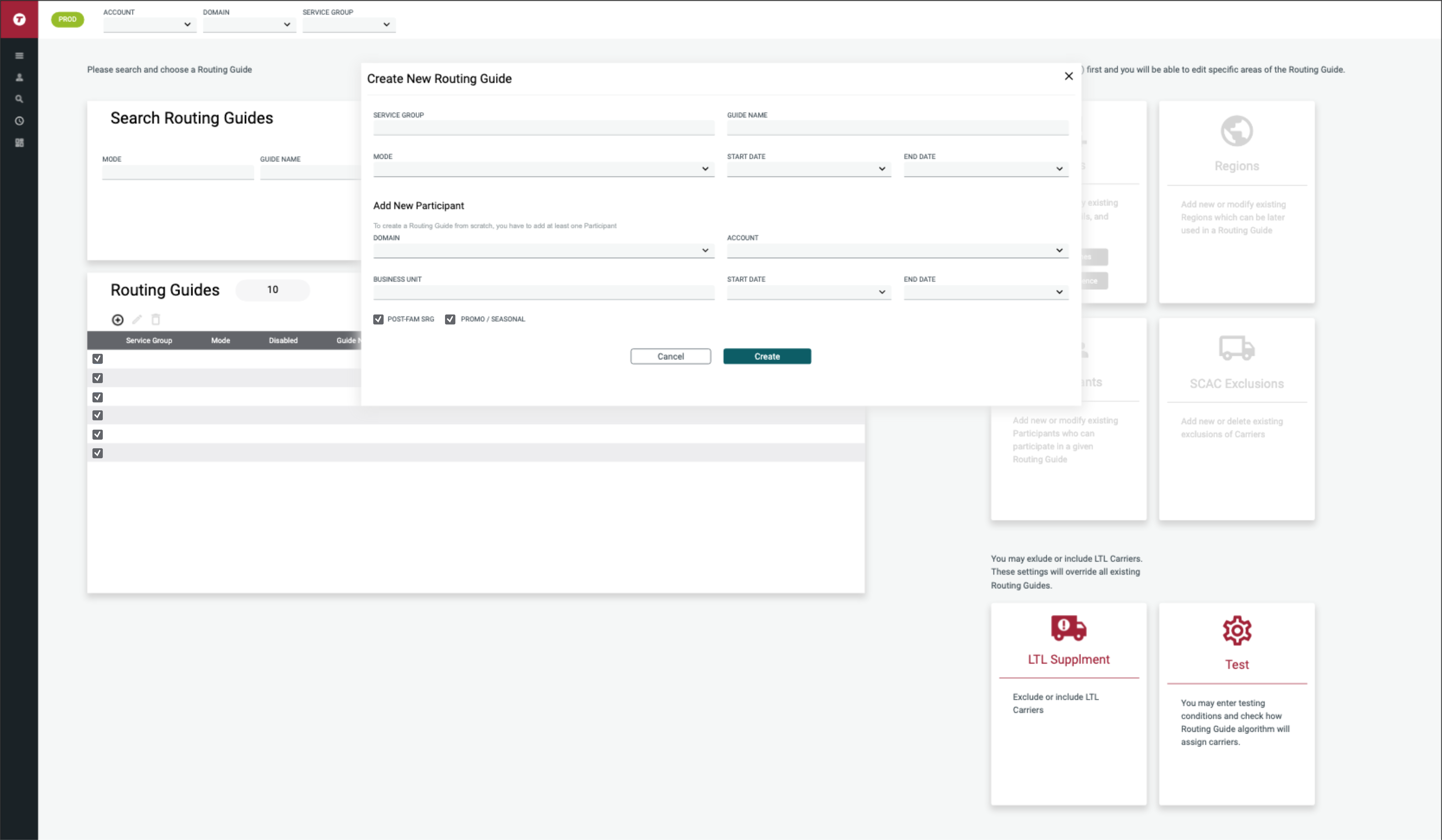Open the top bar SERVICE GROUP dropdown
Viewport: 1442px width, 840px height.
348,24
